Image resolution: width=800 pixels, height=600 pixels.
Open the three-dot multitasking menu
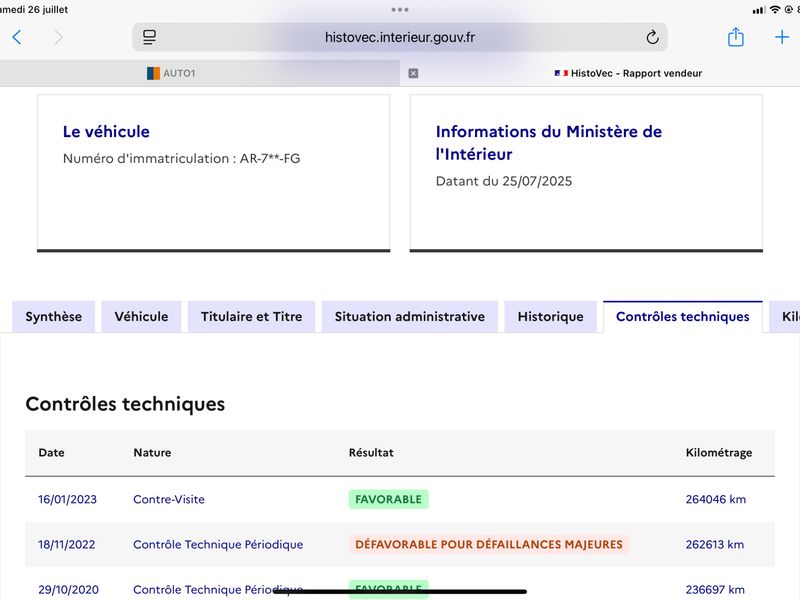pos(400,10)
